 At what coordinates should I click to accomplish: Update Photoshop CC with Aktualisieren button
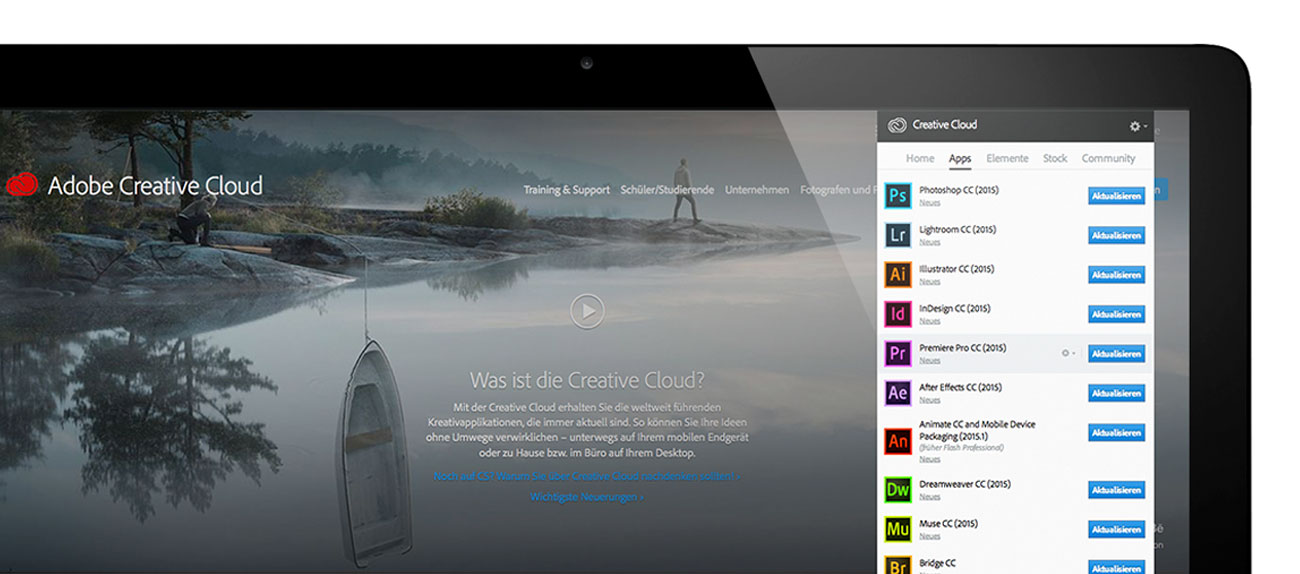pyautogui.click(x=1116, y=196)
